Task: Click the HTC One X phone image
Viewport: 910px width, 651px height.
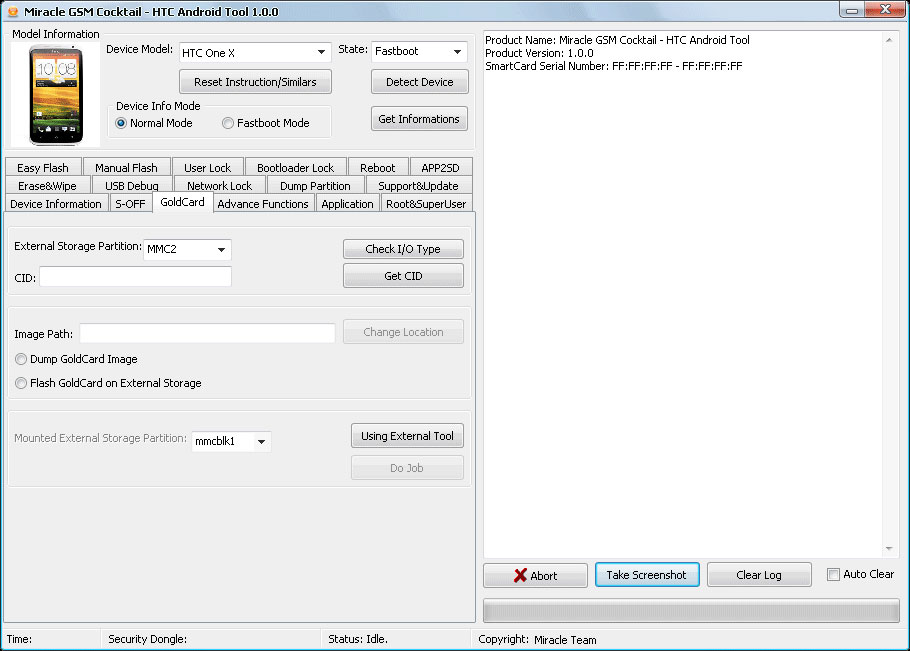Action: [x=56, y=95]
